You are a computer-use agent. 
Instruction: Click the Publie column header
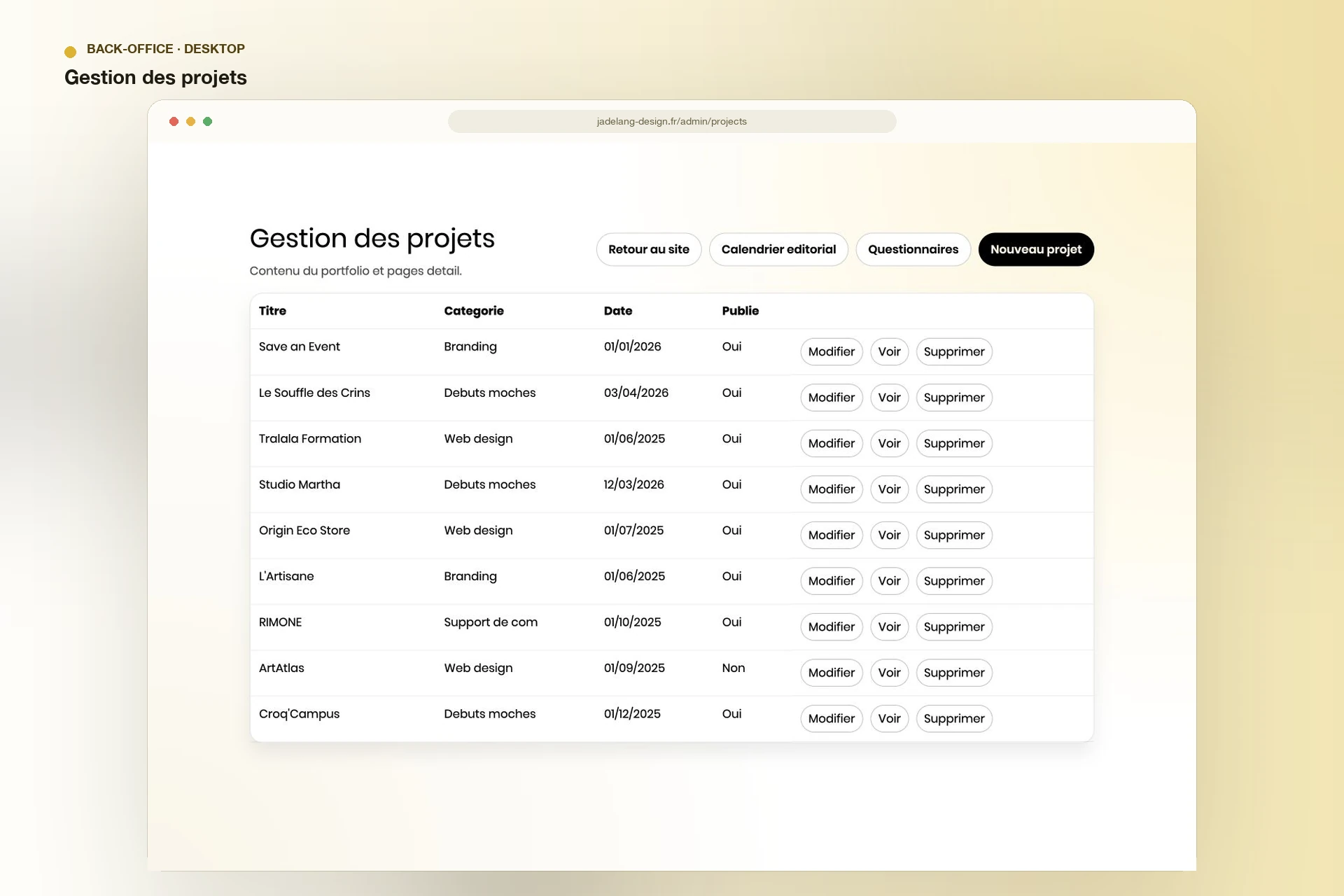(740, 311)
